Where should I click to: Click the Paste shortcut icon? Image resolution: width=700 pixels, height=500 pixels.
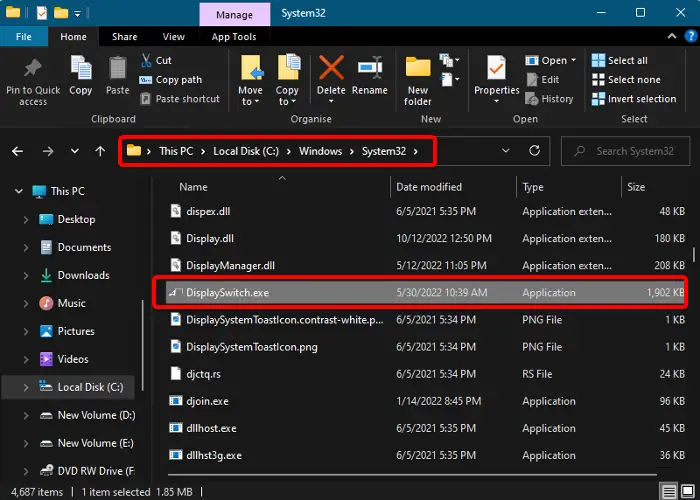[146, 99]
